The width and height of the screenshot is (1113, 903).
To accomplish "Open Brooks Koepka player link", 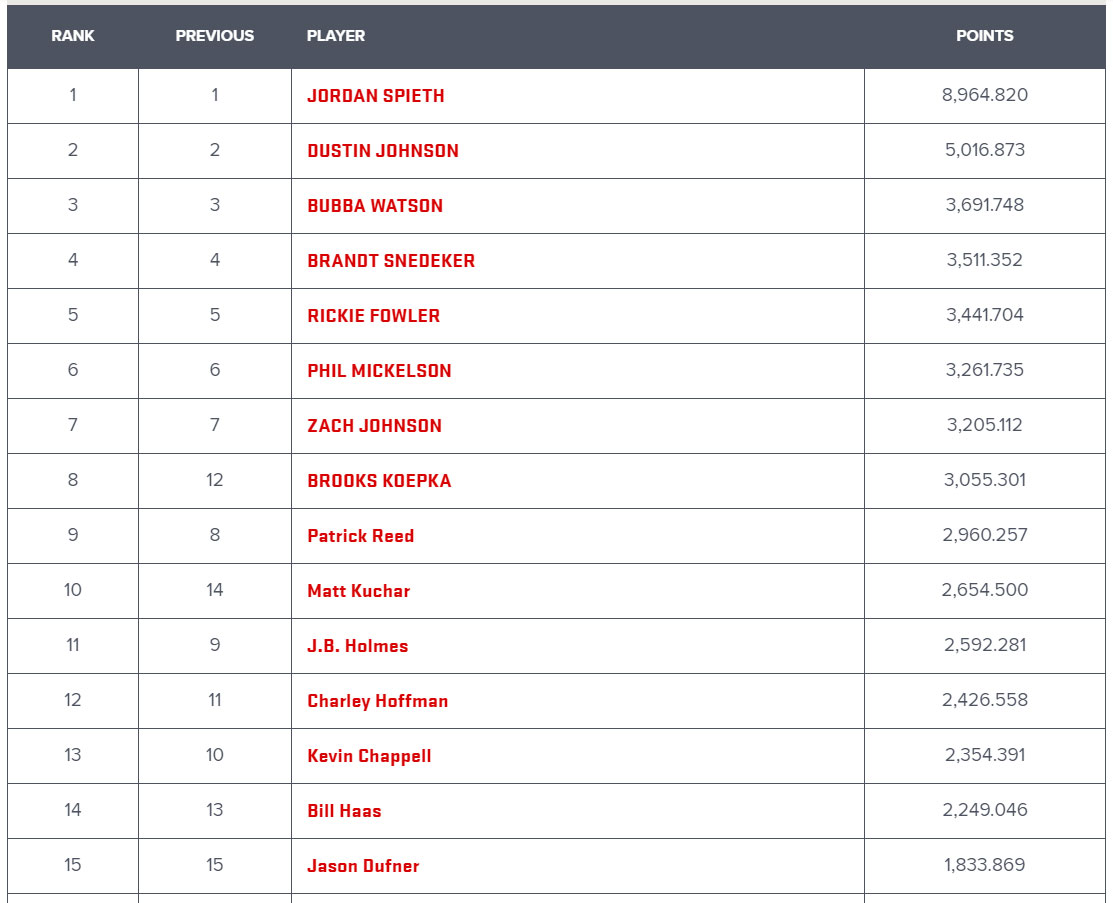I will 379,481.
